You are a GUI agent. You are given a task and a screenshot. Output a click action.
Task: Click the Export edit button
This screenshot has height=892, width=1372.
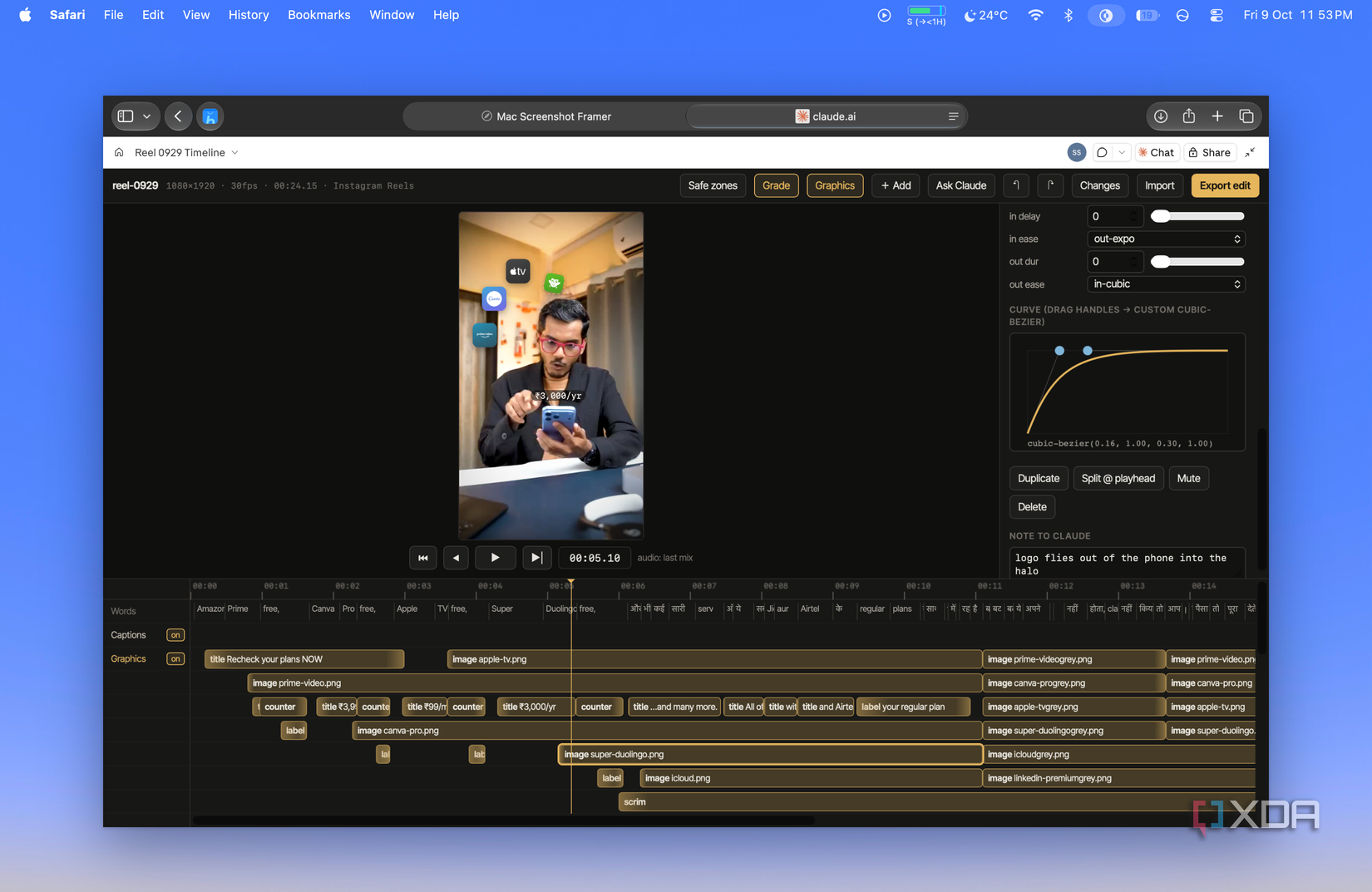coord(1225,185)
